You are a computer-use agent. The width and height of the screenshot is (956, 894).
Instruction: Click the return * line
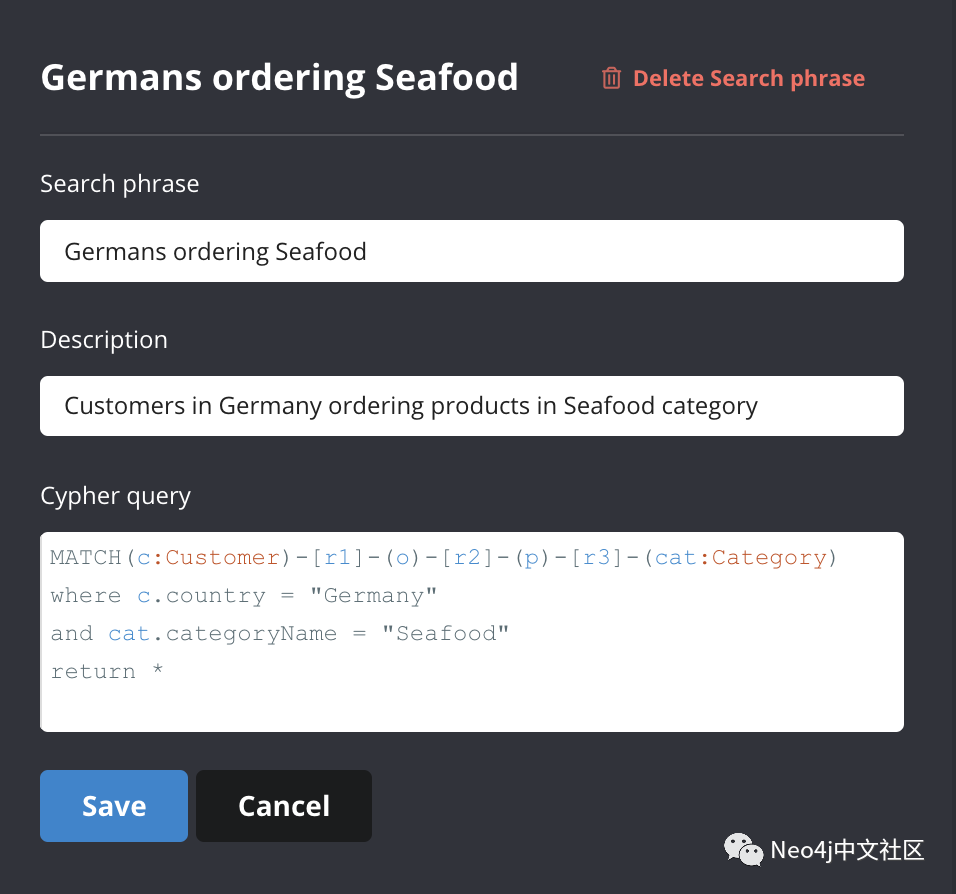[107, 671]
